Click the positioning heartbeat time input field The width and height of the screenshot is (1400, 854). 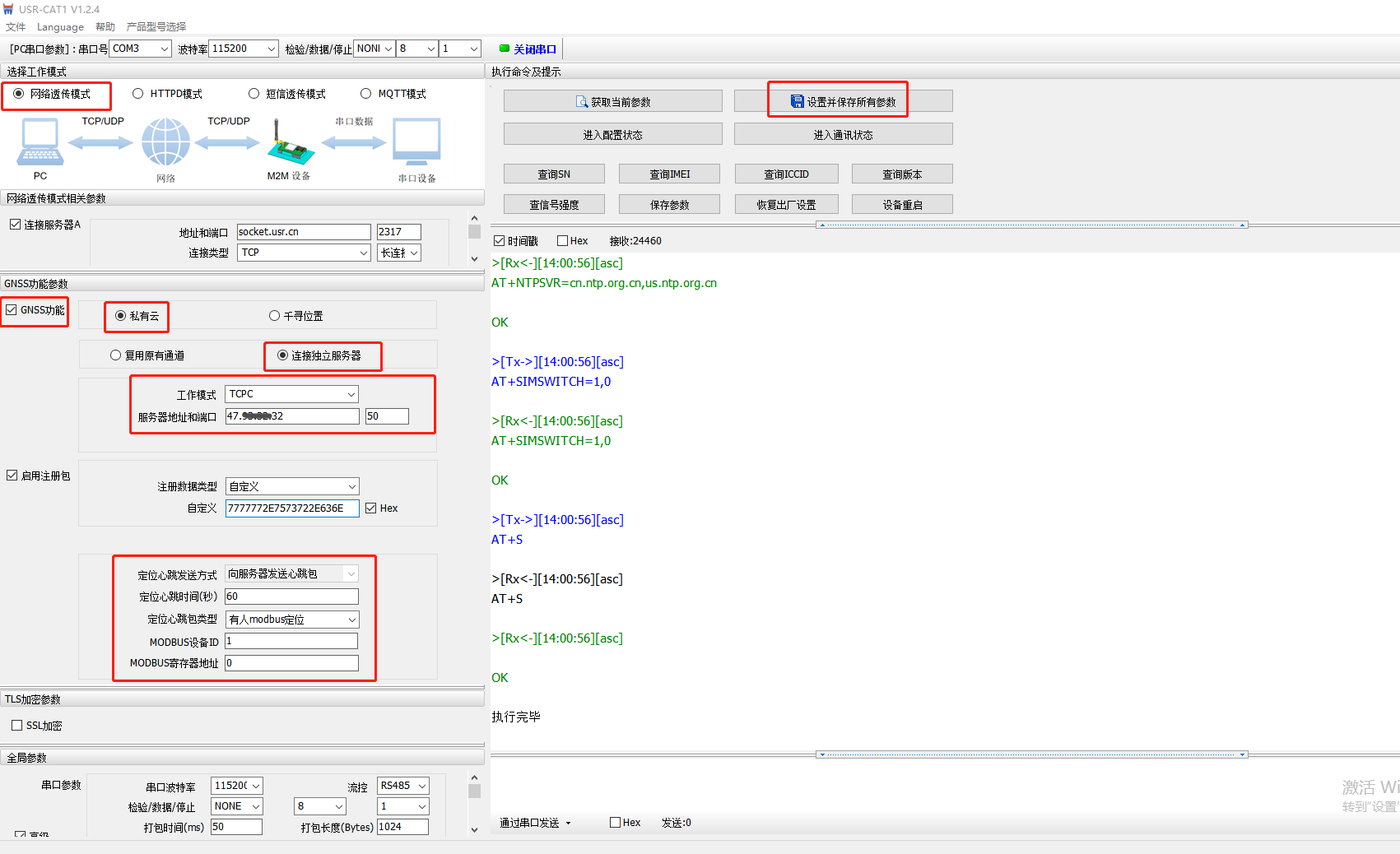pos(291,596)
